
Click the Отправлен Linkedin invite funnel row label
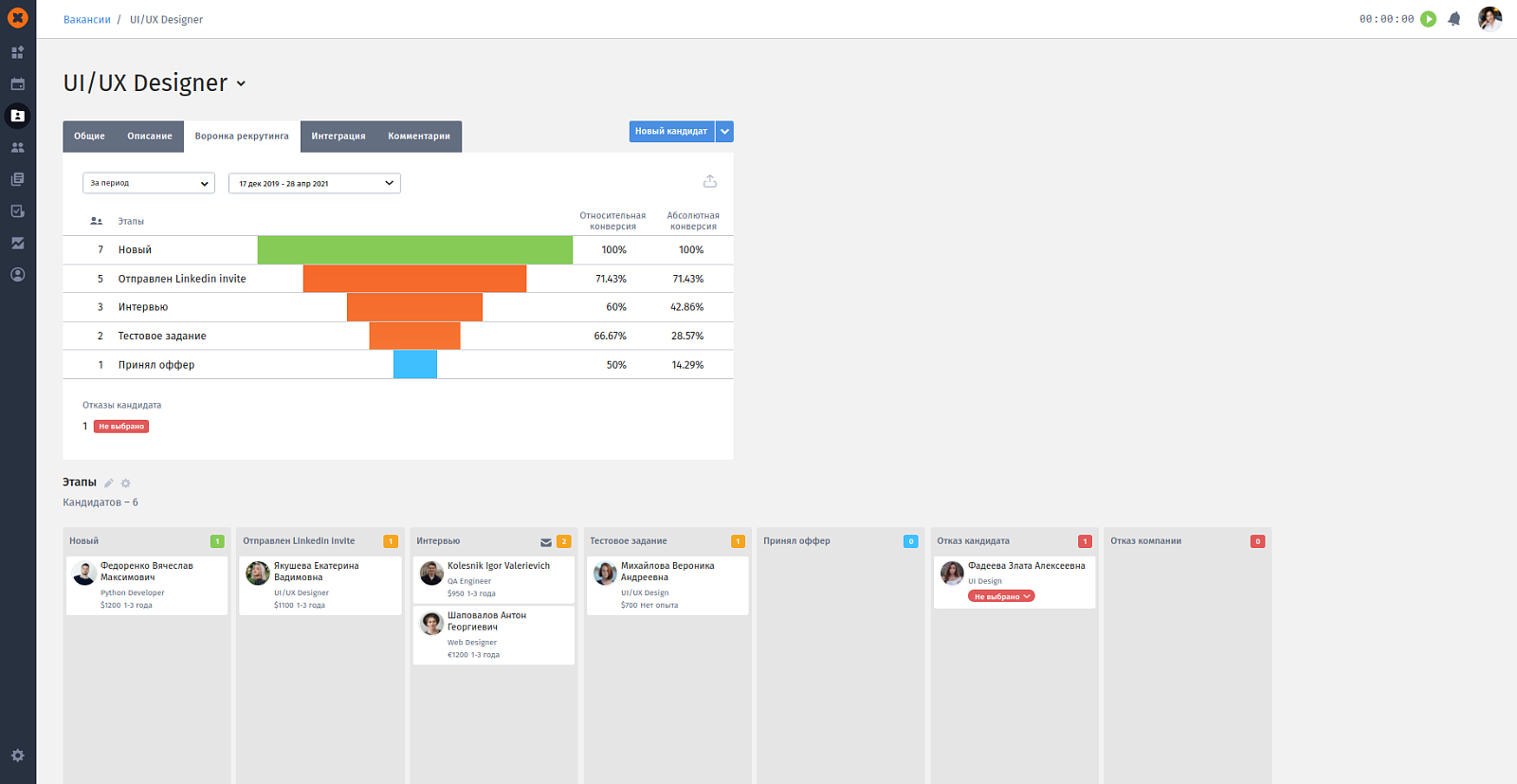click(x=182, y=279)
